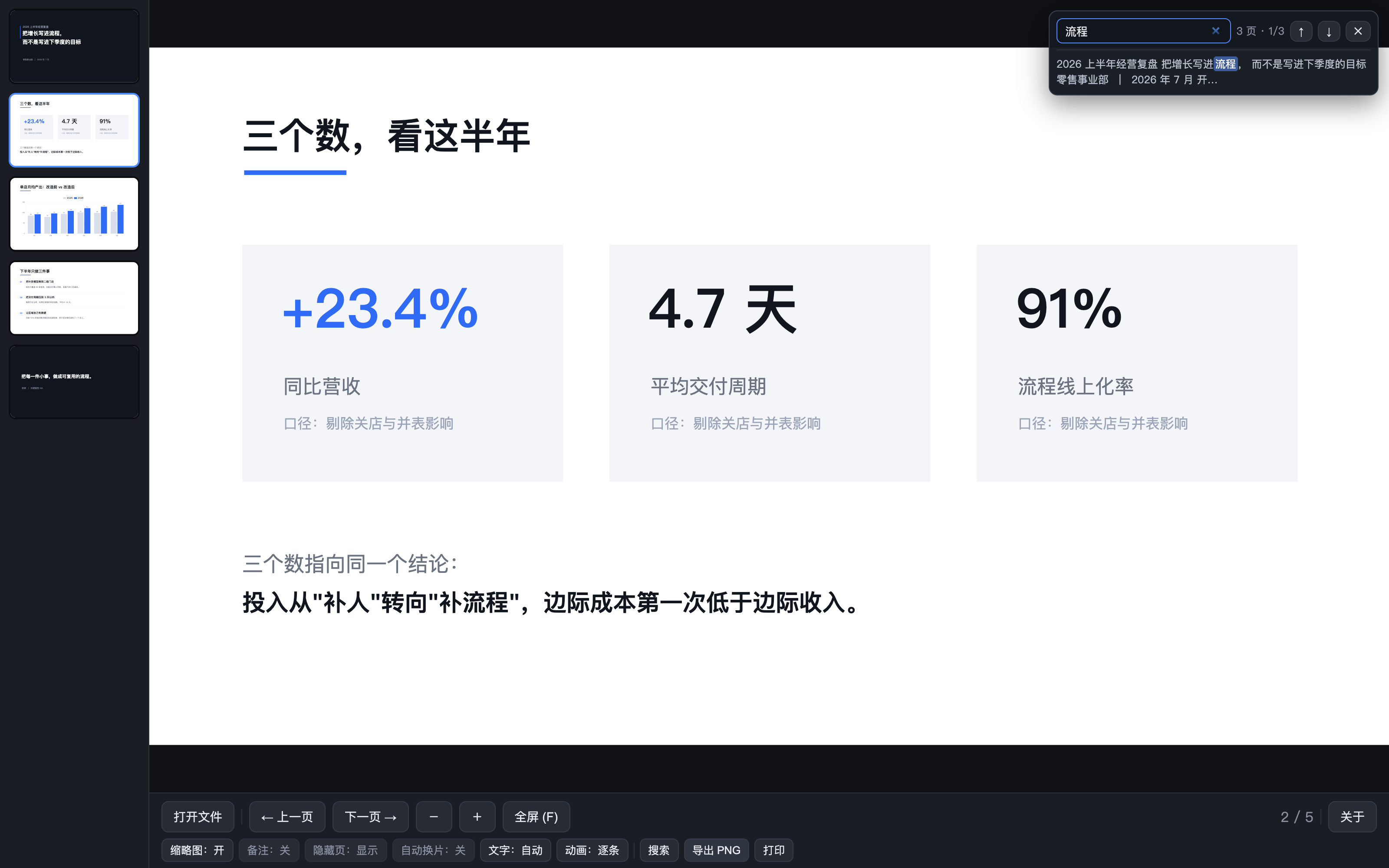The image size is (1389, 868).
Task: Click the 打开文件 button
Action: click(197, 816)
